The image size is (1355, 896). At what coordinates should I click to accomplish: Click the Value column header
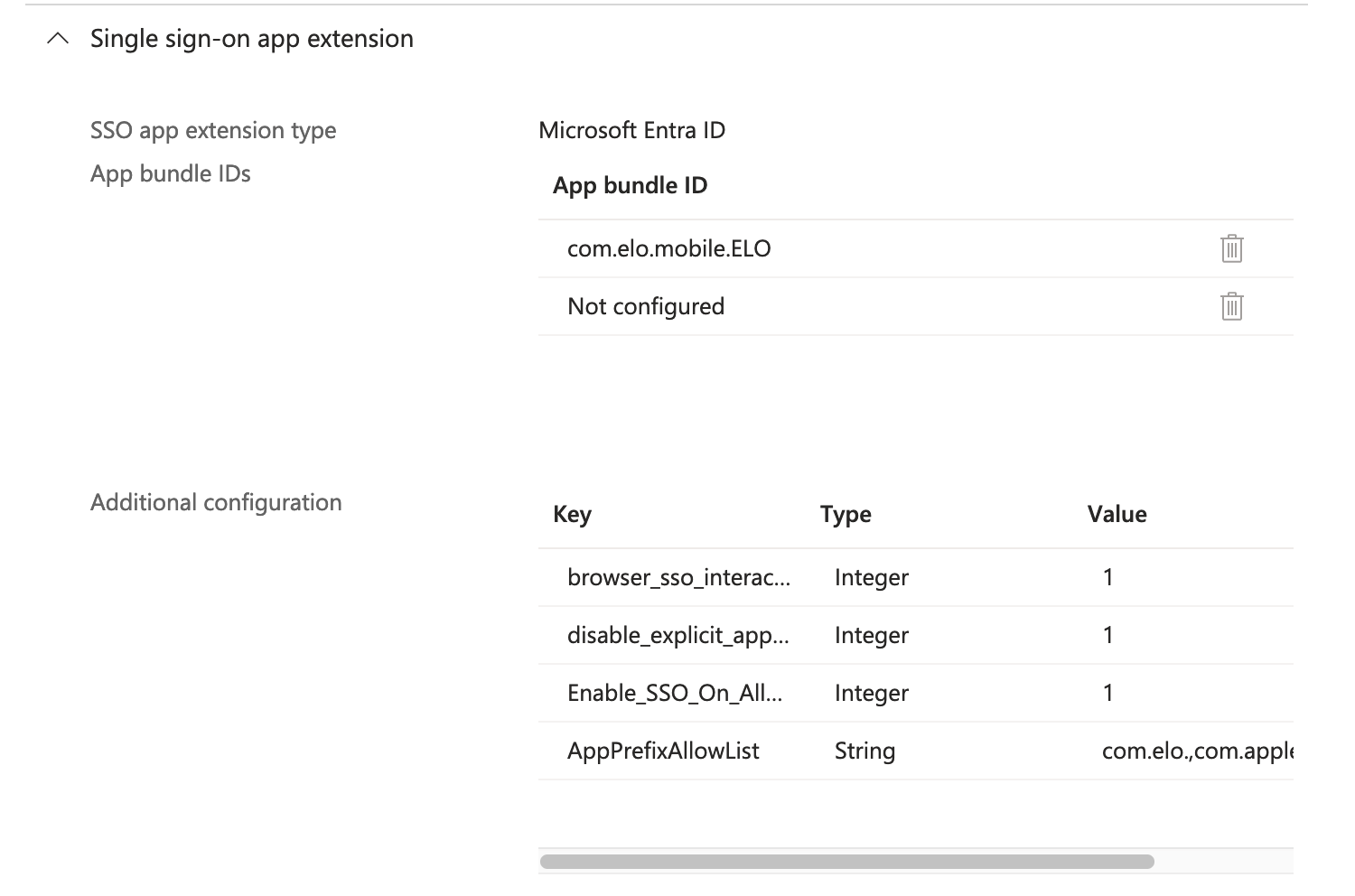(1117, 514)
